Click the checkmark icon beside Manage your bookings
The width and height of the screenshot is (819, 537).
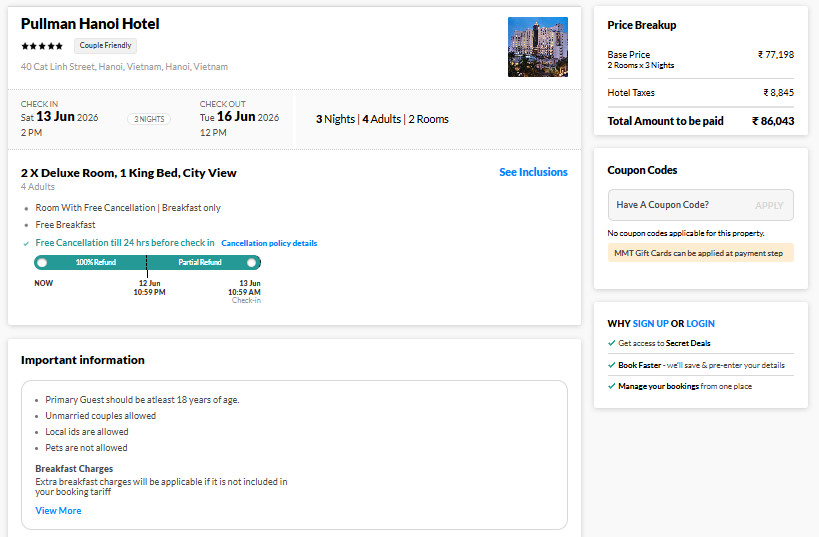611,386
